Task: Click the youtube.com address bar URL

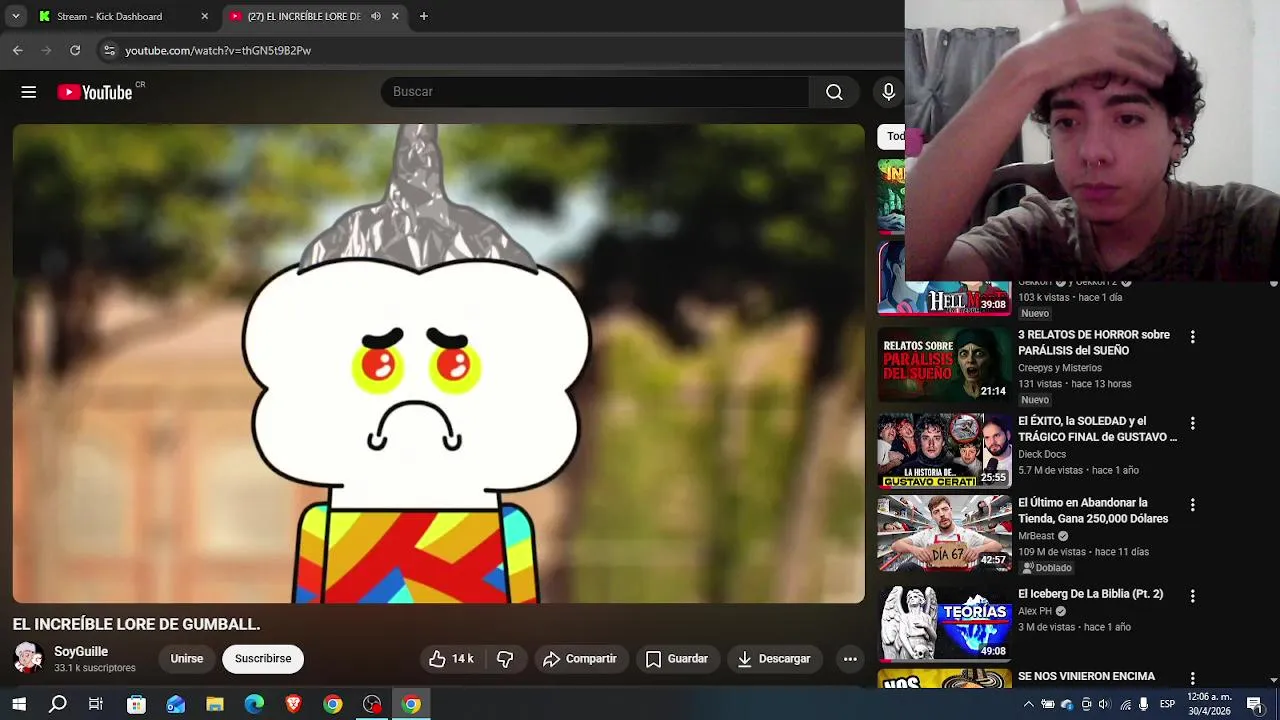Action: point(218,50)
